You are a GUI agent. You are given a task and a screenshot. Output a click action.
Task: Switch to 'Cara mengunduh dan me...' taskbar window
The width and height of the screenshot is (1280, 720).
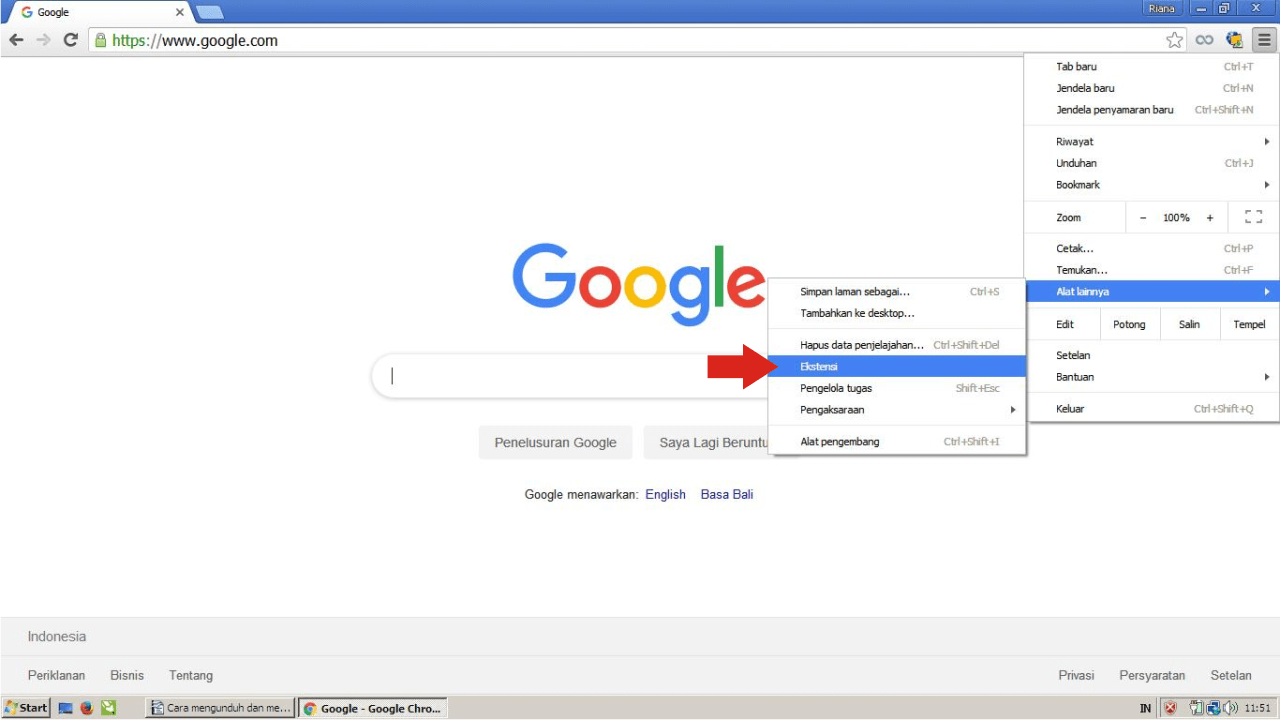point(221,708)
